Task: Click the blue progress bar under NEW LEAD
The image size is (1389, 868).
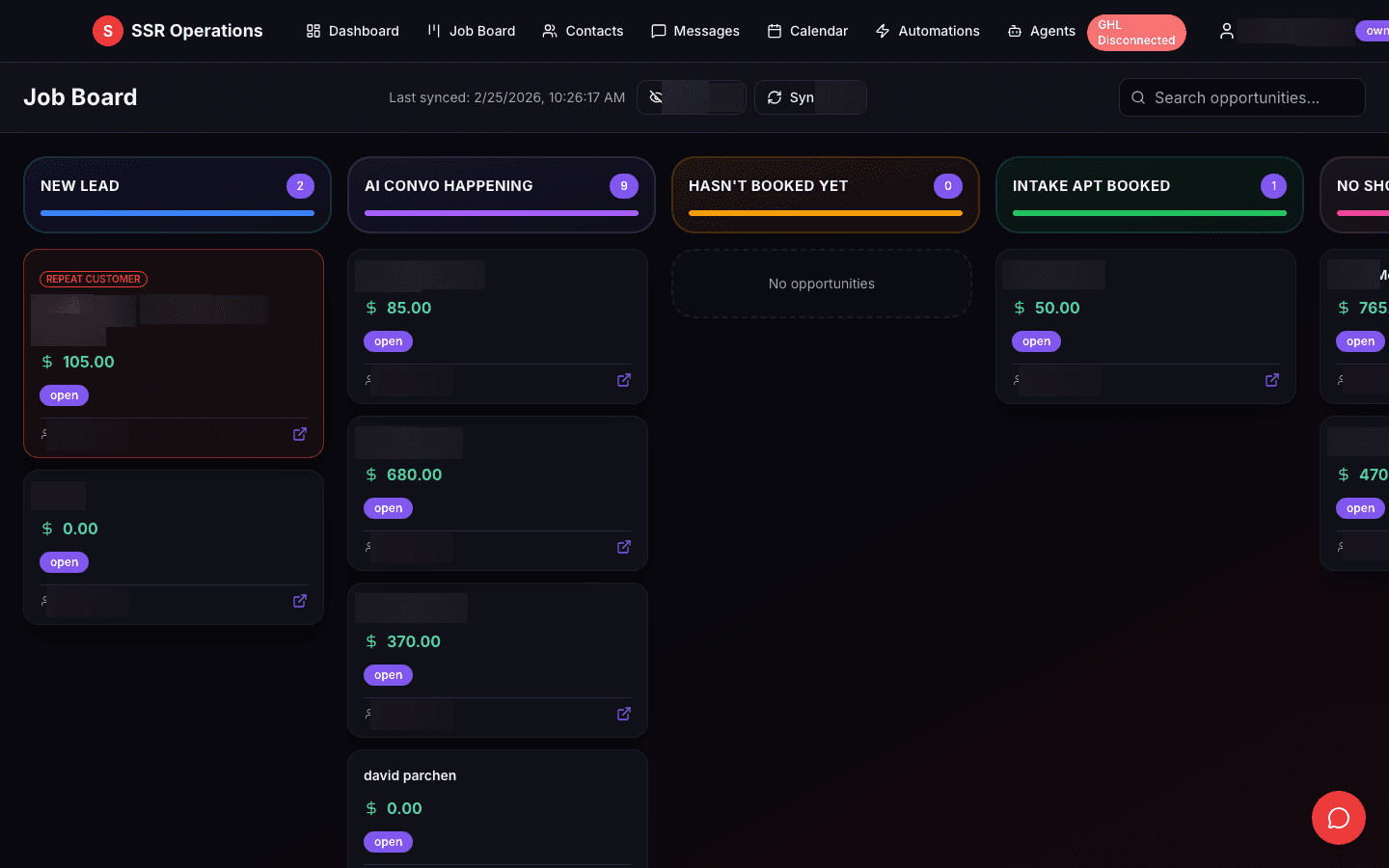Action: pos(177,212)
